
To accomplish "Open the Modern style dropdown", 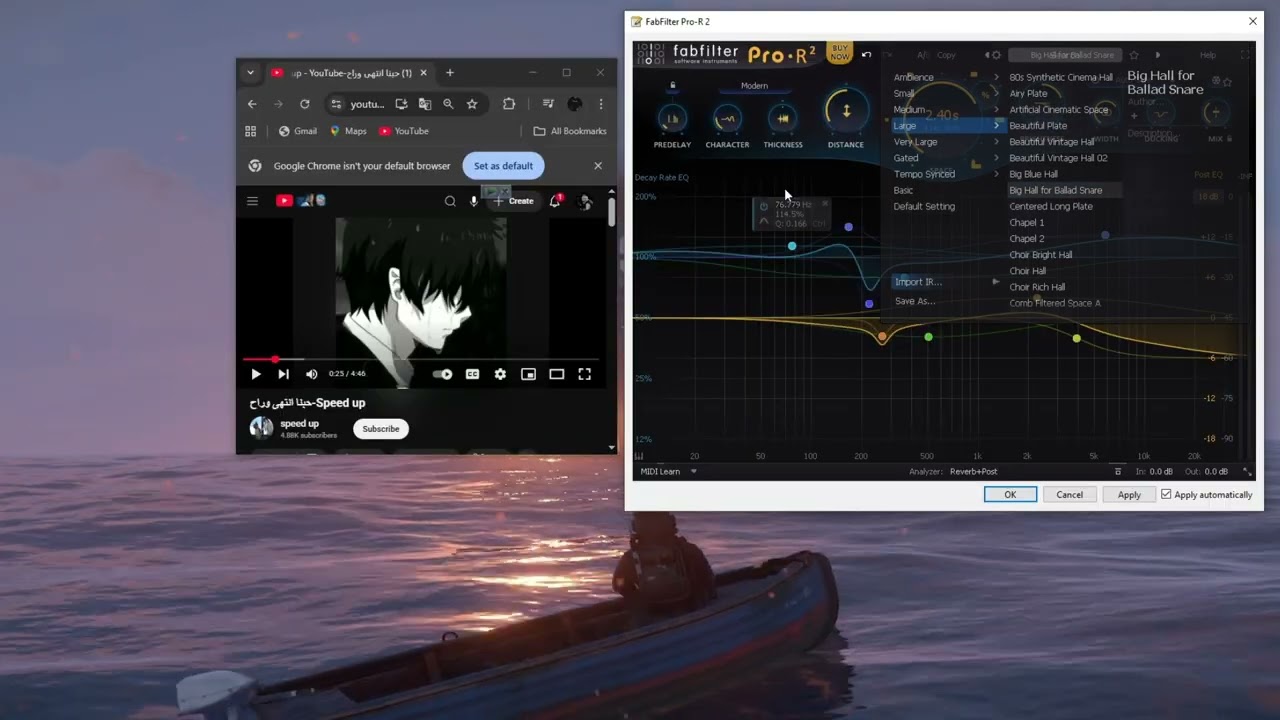I will pos(754,86).
